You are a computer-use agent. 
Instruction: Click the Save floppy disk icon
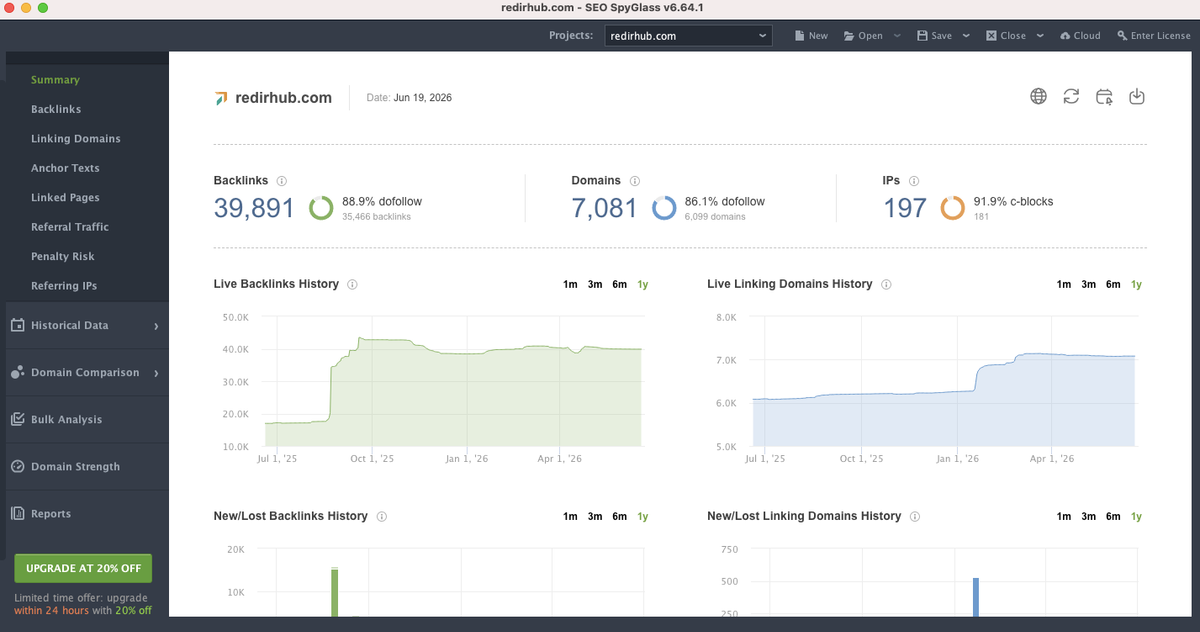(x=922, y=35)
